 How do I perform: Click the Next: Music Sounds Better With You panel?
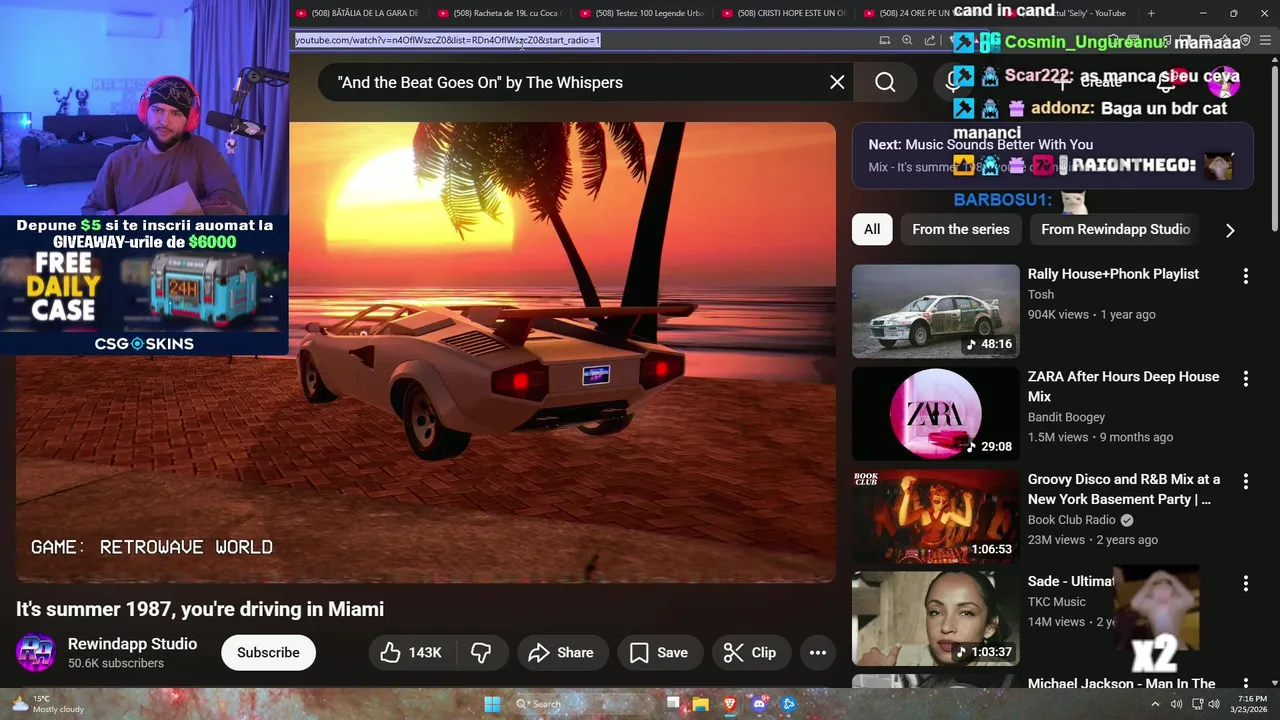(x=1052, y=155)
